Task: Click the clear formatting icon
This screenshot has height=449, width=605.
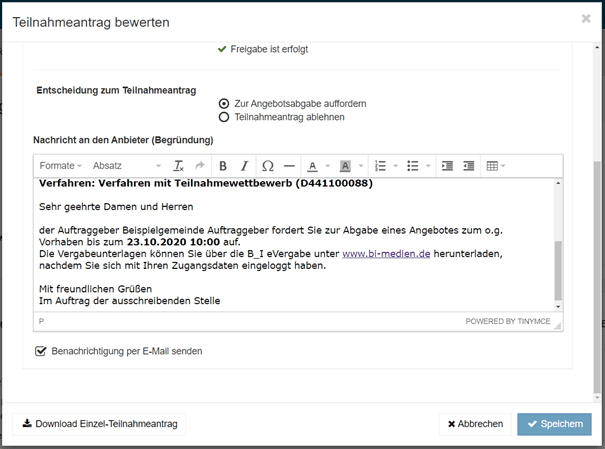Action: pyautogui.click(x=178, y=166)
